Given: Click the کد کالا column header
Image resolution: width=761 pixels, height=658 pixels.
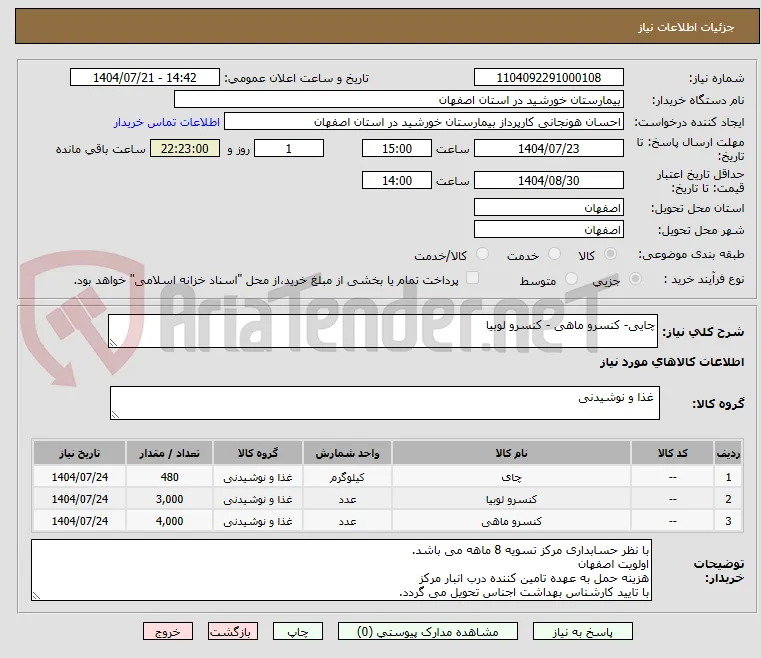Looking at the screenshot, I should pyautogui.click(x=672, y=453).
